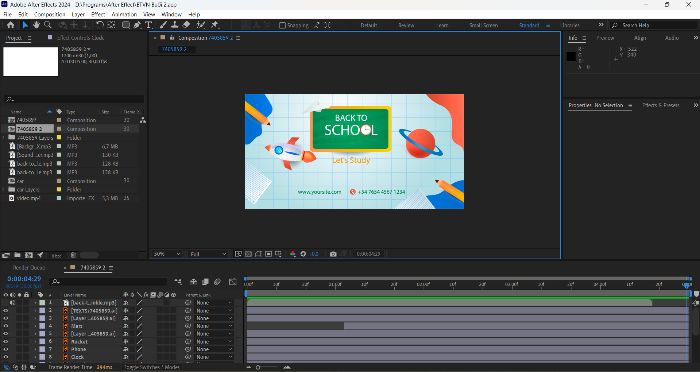
Task: Hide the Mars layer
Action: [x=6, y=326]
